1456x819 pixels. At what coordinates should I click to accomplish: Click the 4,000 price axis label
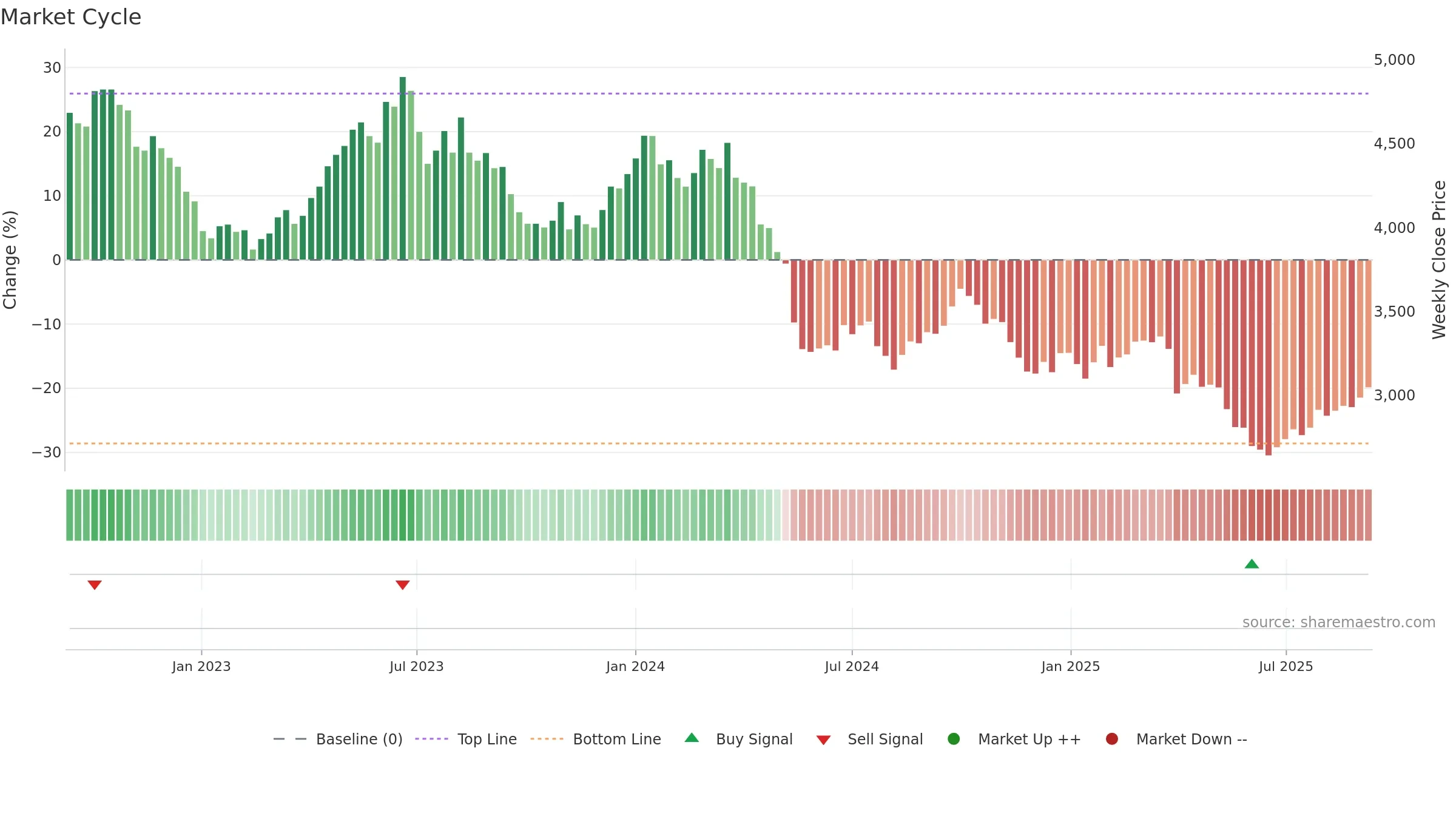(x=1394, y=228)
